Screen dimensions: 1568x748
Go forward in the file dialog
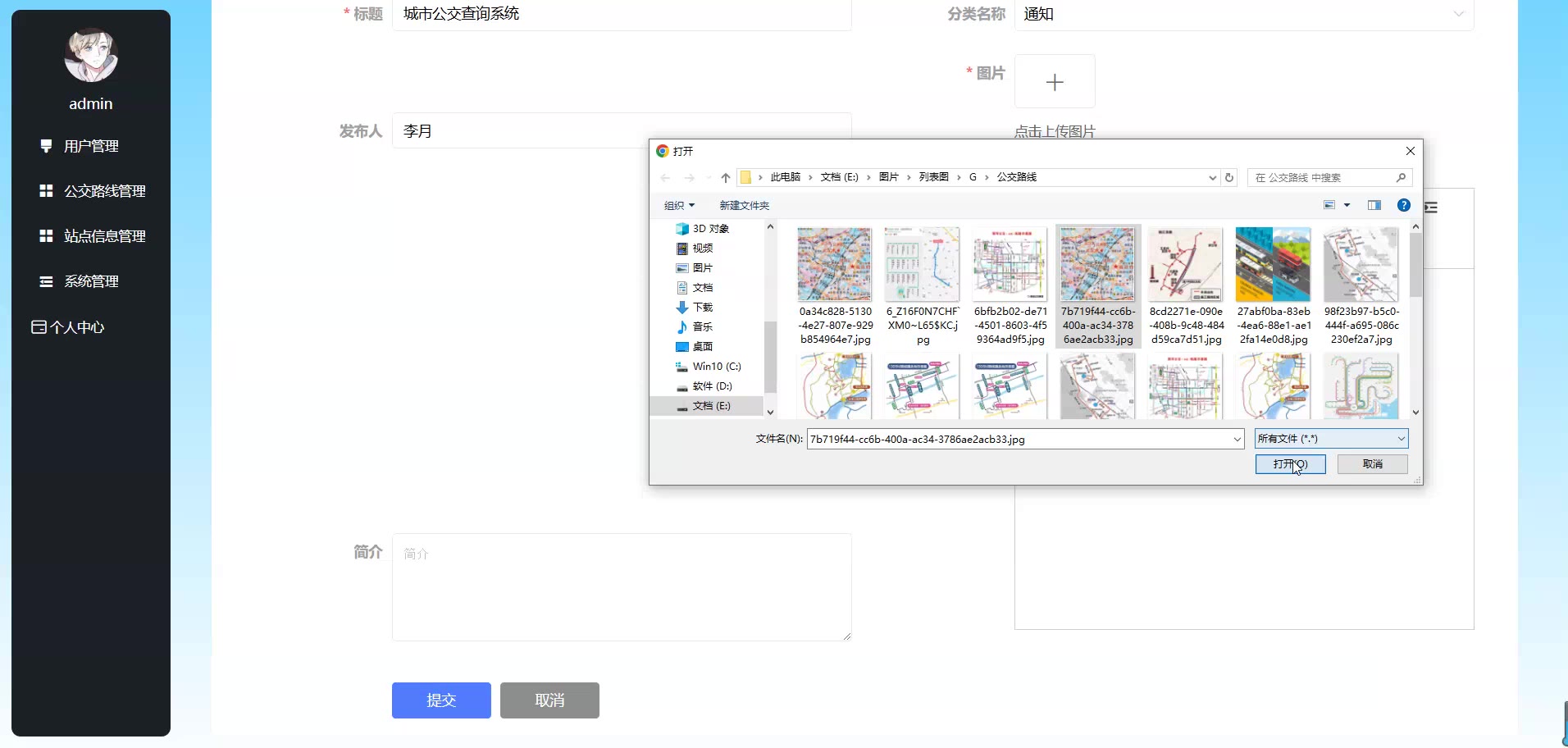pos(689,177)
